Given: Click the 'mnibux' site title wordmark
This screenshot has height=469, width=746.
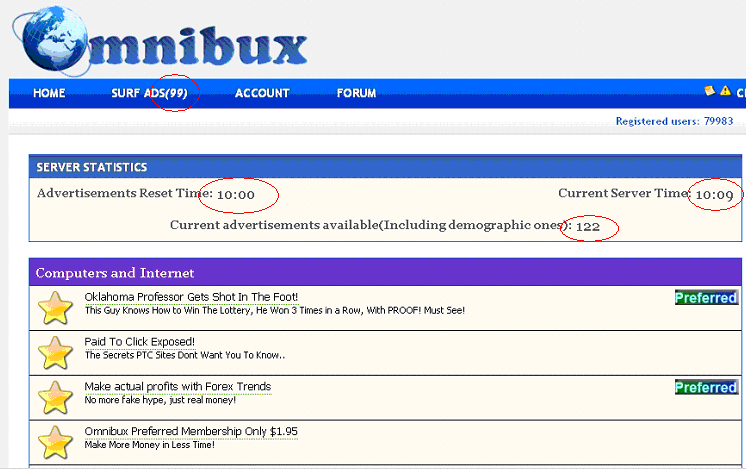Looking at the screenshot, I should coord(197,46).
